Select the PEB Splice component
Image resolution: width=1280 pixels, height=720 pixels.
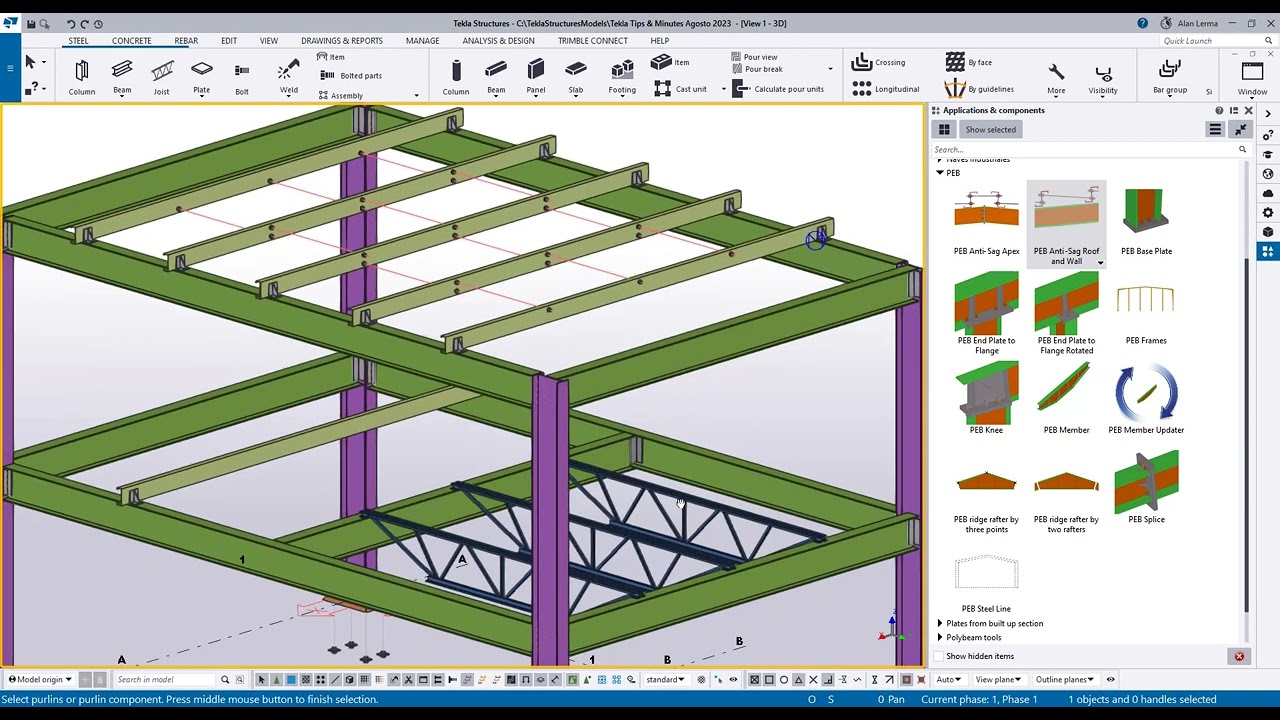point(1146,489)
